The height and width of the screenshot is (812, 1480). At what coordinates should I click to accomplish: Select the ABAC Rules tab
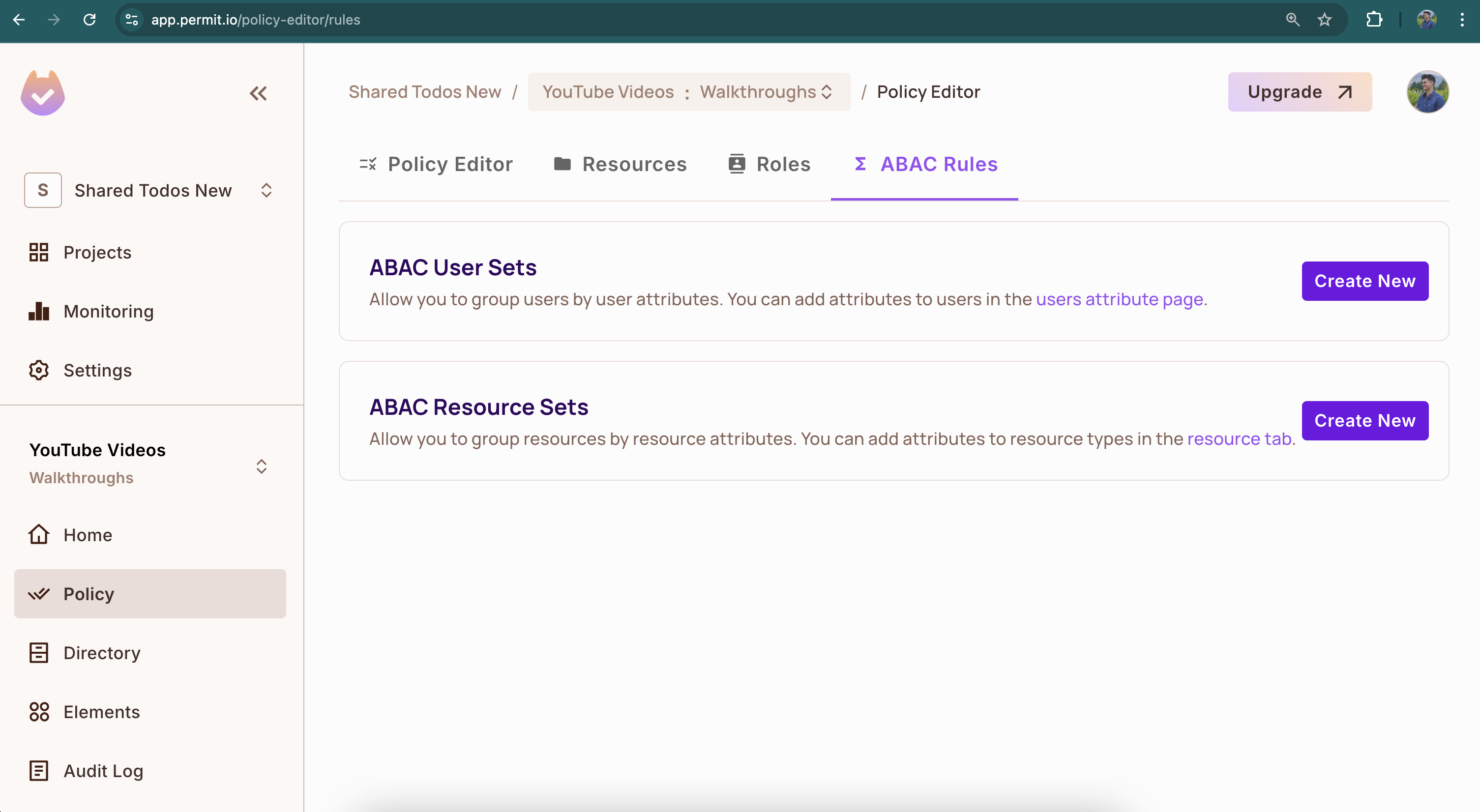coord(924,164)
